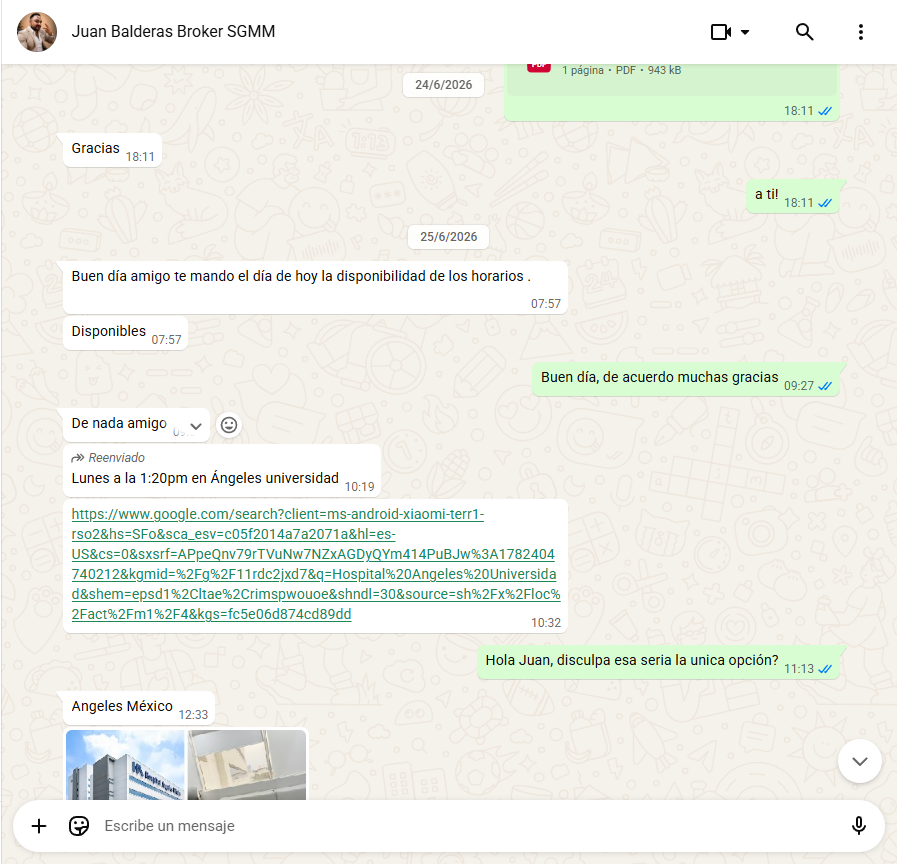
Task: Open Juan Balderas contact profile photo
Action: pyautogui.click(x=37, y=32)
